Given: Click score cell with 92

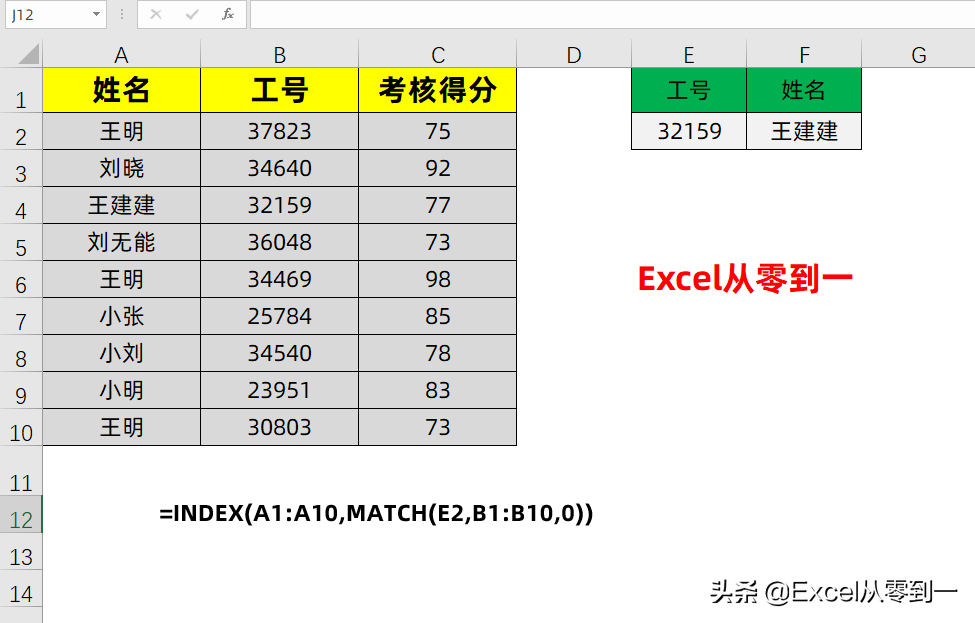Looking at the screenshot, I should click(438, 168).
